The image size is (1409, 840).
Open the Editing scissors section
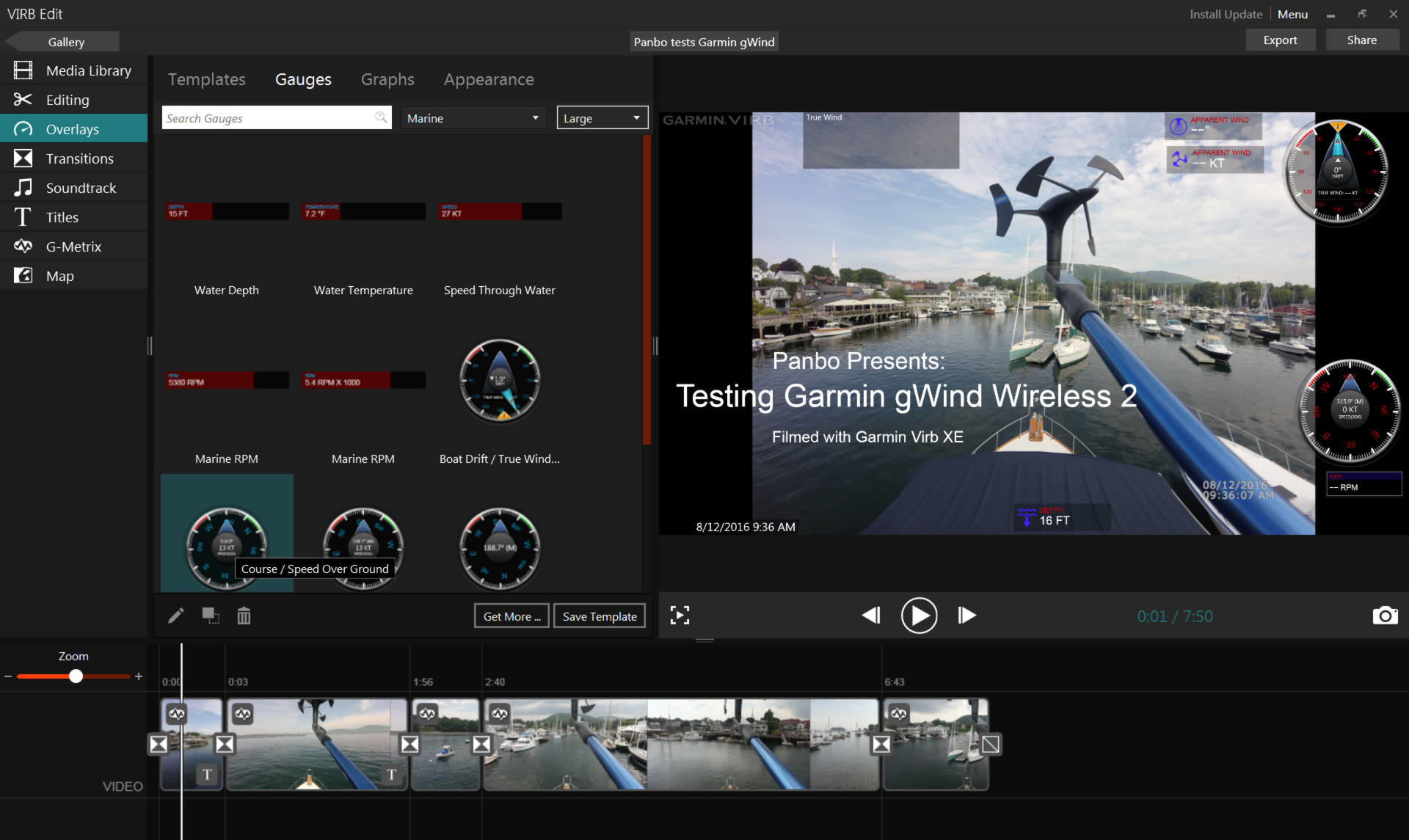coord(73,100)
